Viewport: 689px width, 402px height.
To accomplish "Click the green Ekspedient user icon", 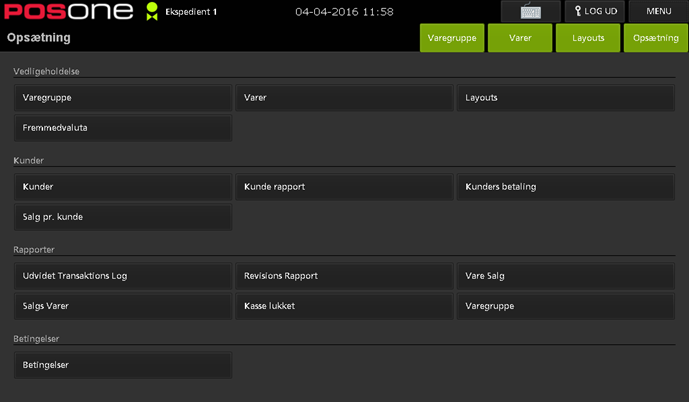I will (152, 12).
